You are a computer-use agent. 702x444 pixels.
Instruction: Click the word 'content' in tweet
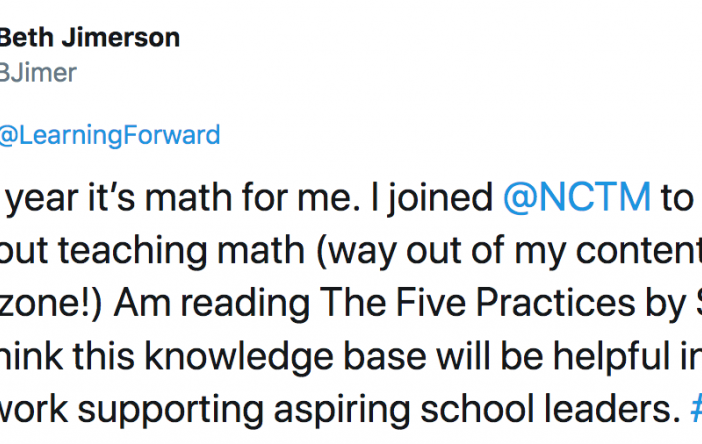639,251
